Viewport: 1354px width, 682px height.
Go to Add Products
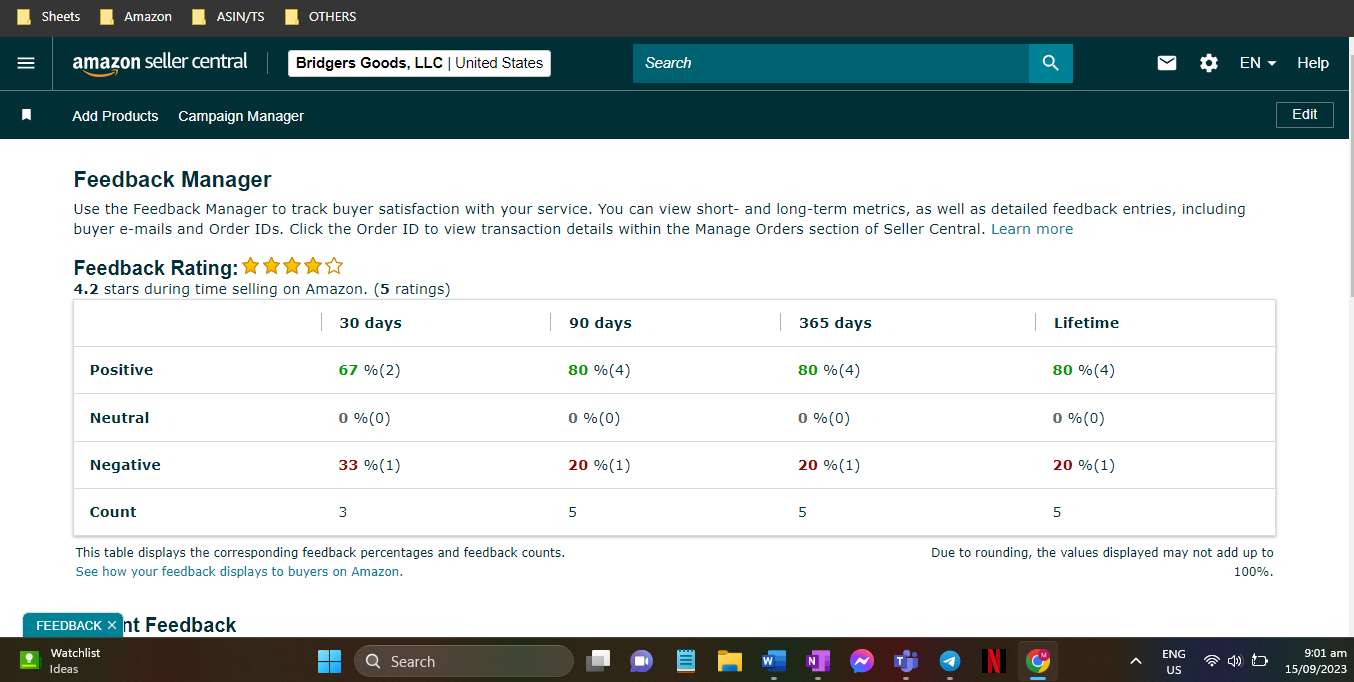(115, 116)
